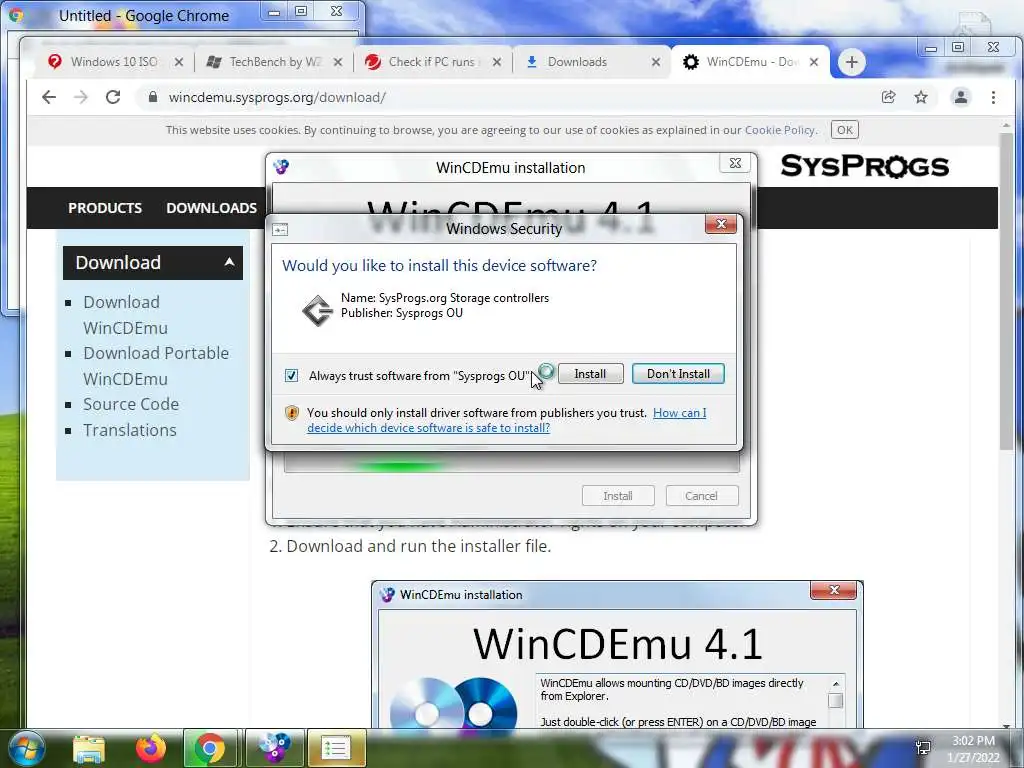Screen dimensions: 1024x768
Task: Close the Windows 10 ISO tab
Action: tap(179, 62)
